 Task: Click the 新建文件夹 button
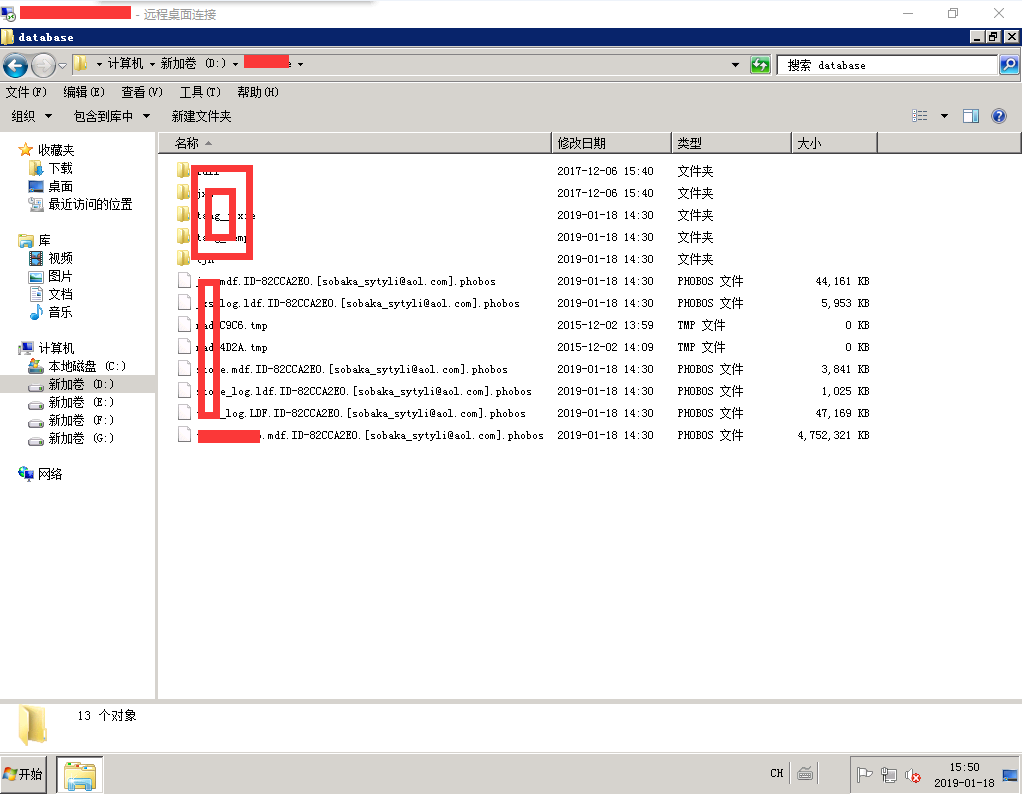[x=201, y=116]
